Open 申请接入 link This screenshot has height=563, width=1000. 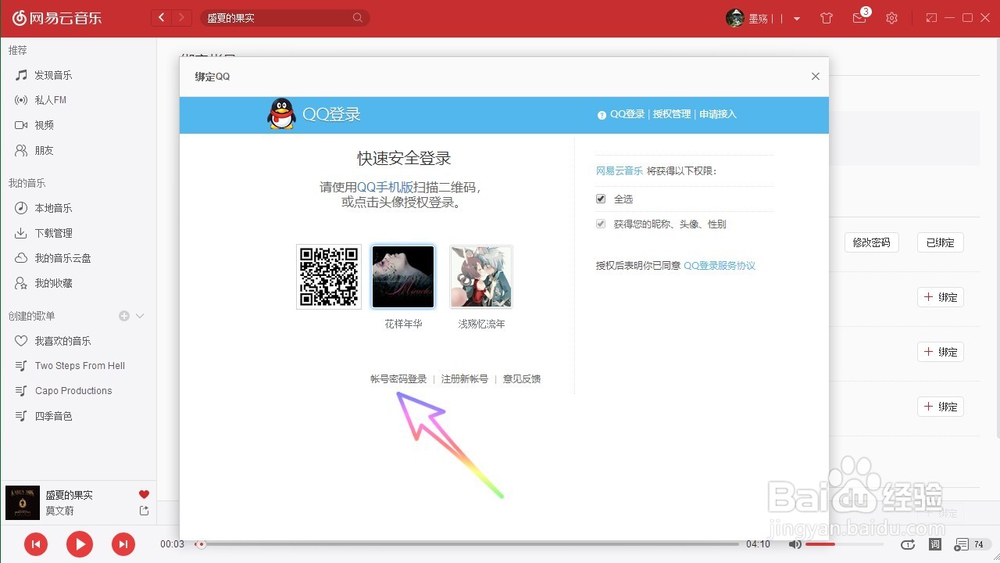pos(717,114)
